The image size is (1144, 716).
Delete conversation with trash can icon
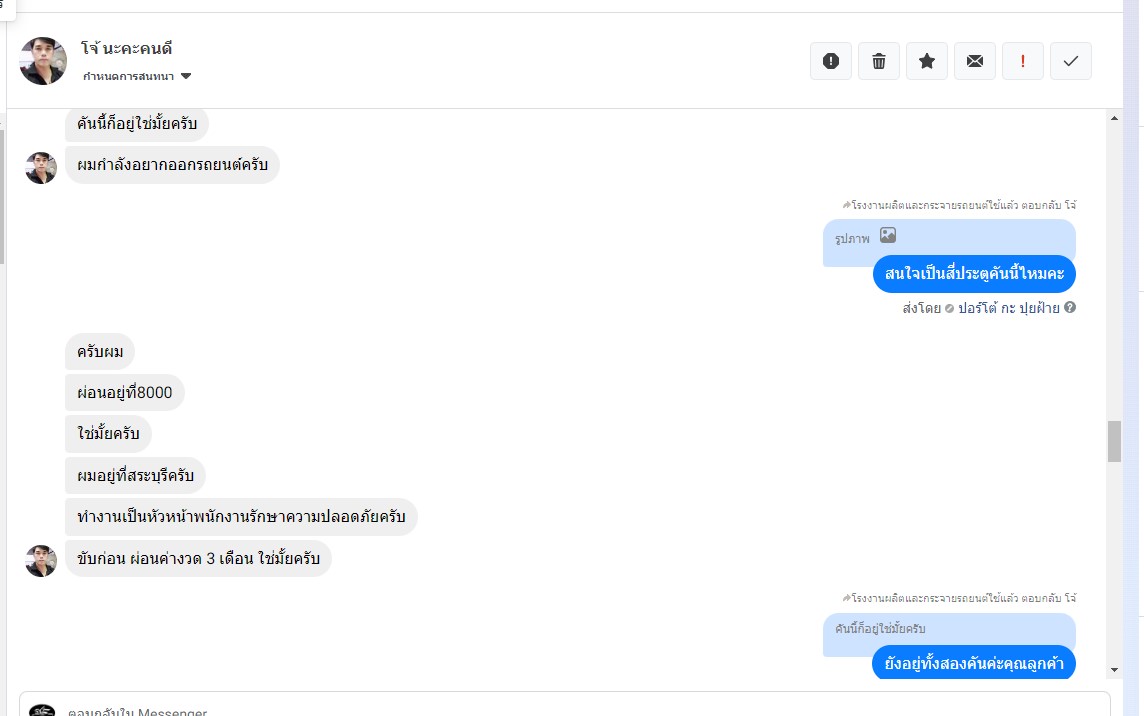879,61
